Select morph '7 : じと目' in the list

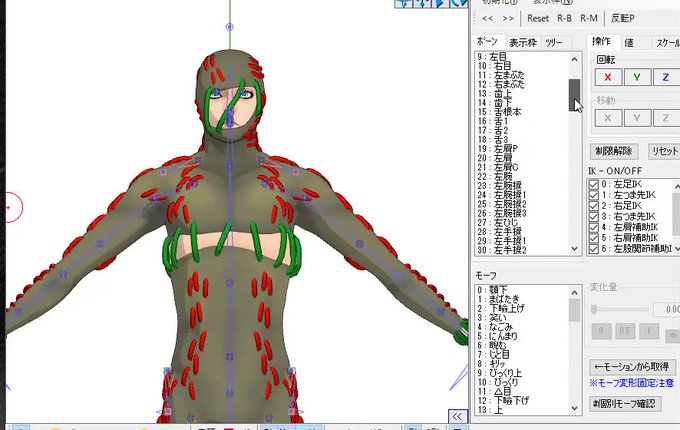(494, 355)
